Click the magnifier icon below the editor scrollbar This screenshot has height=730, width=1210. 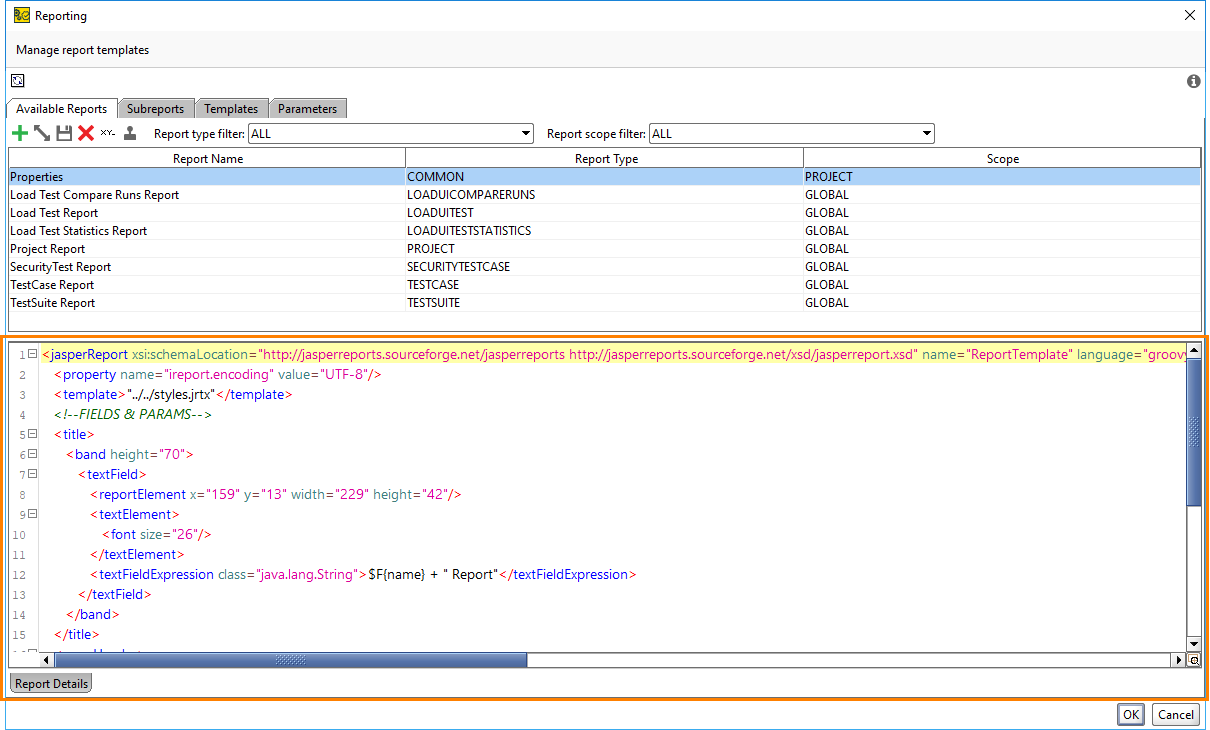pos(1194,660)
